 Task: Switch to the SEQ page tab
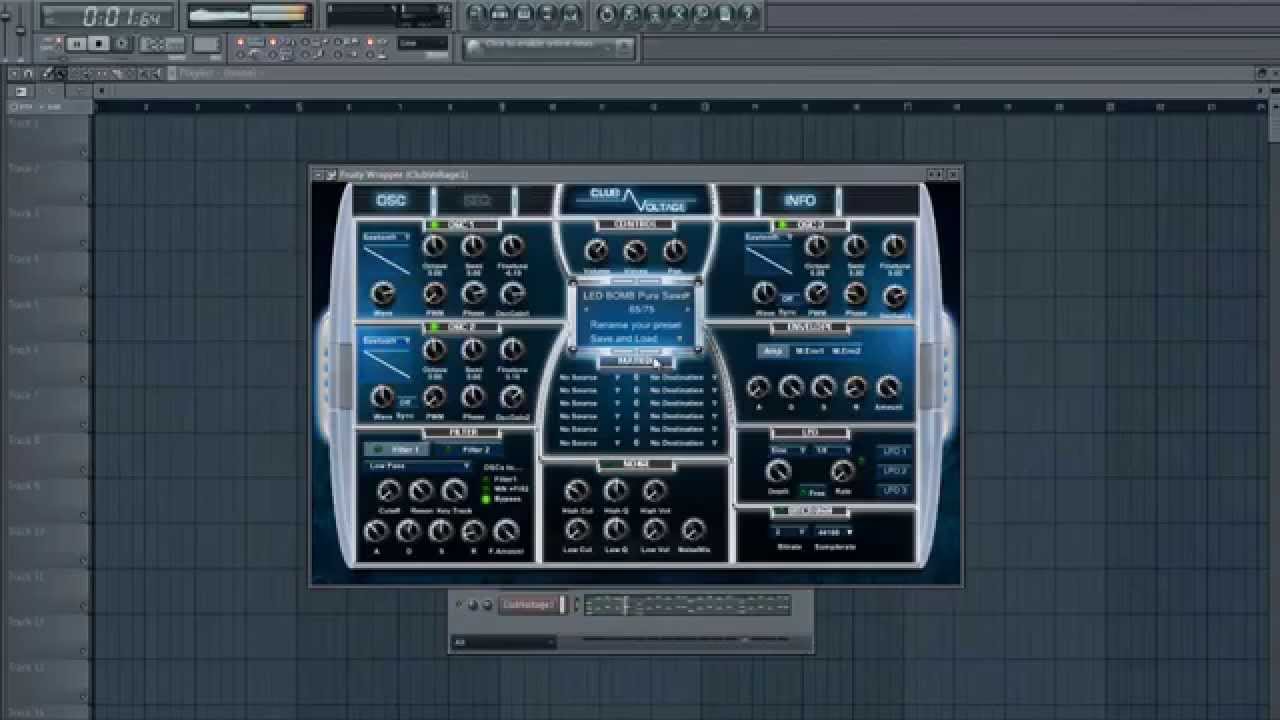pyautogui.click(x=477, y=200)
